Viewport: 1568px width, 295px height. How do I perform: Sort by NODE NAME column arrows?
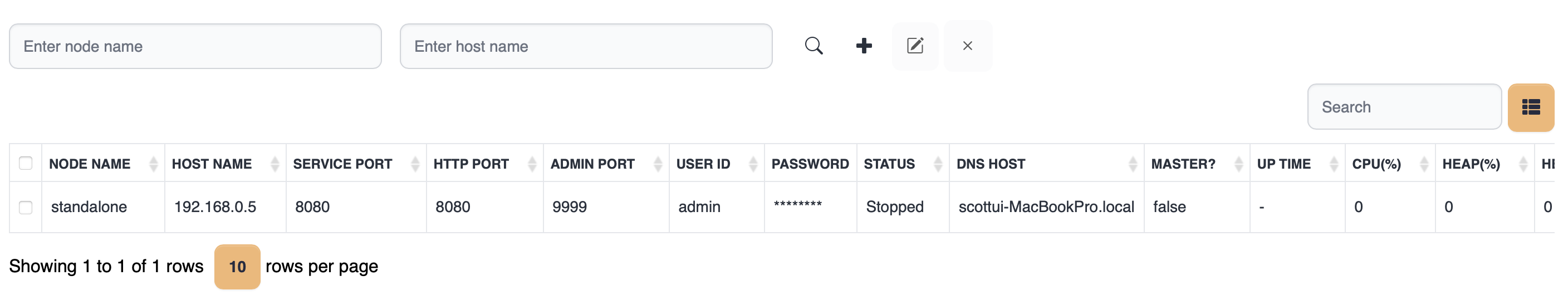pos(153,164)
